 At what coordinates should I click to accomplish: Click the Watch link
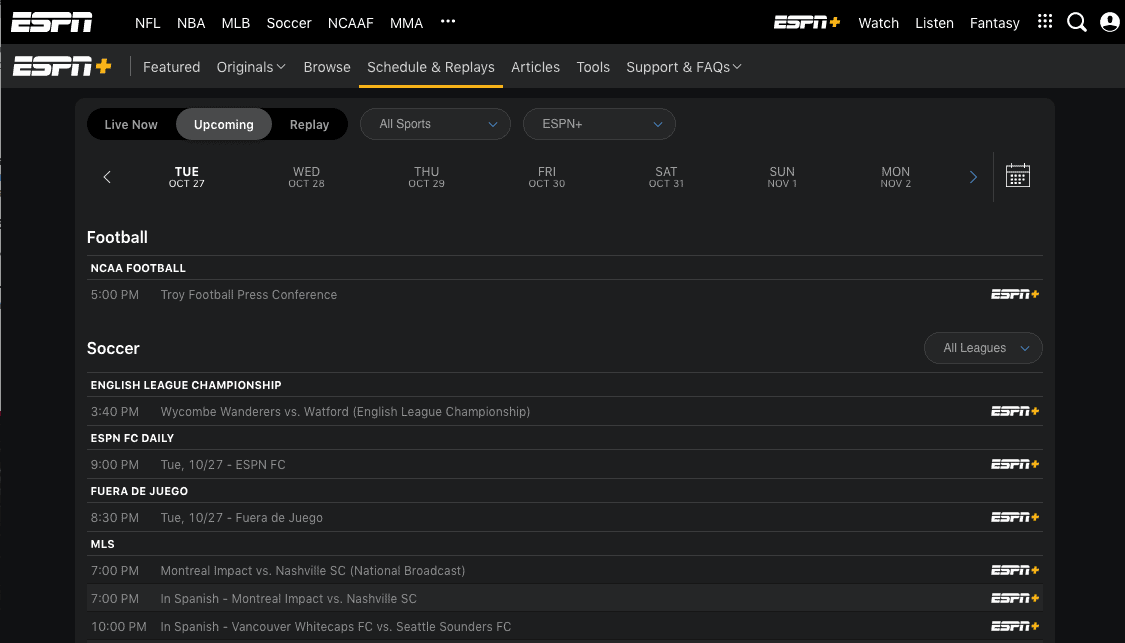[x=878, y=23]
